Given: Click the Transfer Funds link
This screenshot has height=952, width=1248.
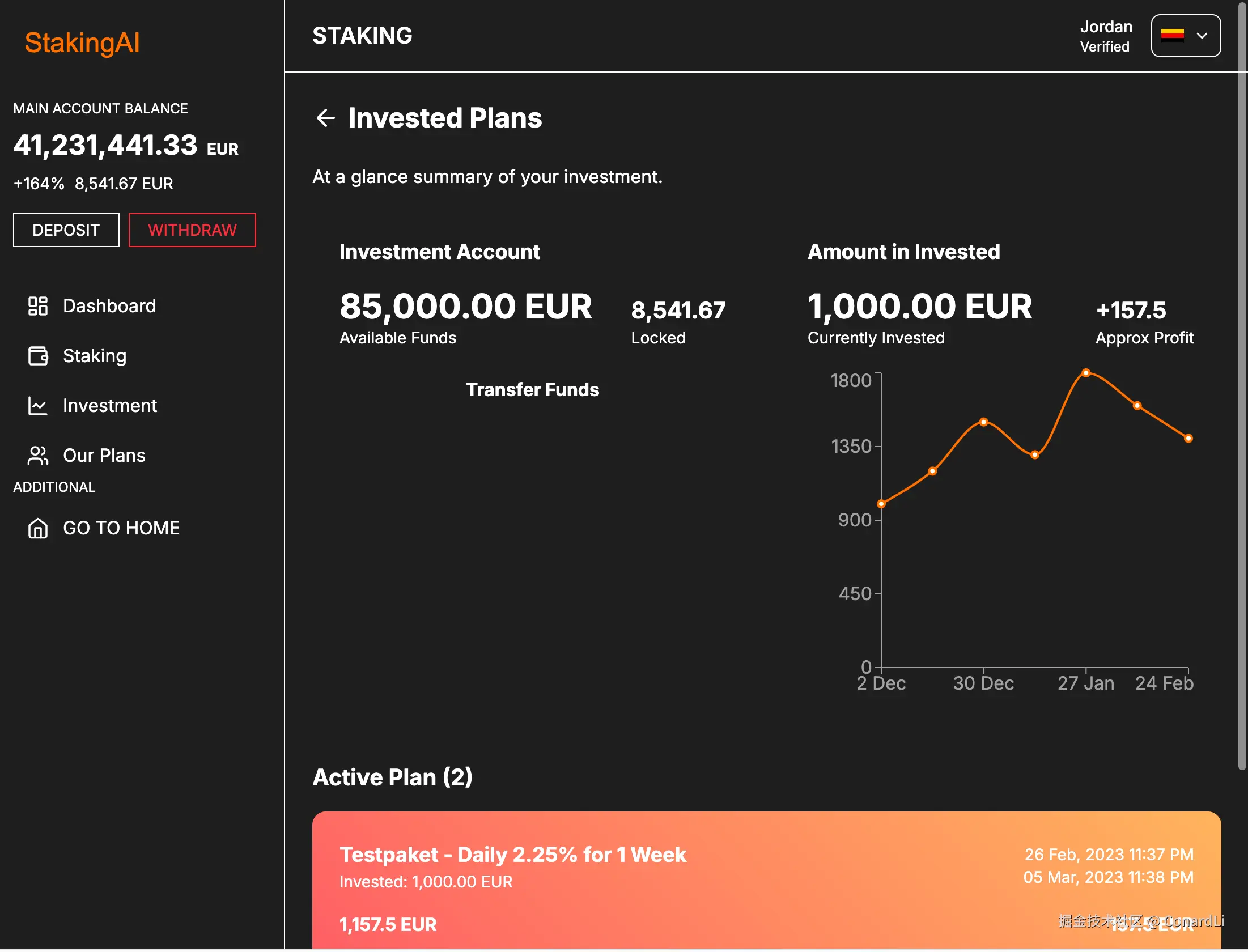Looking at the screenshot, I should 532,390.
